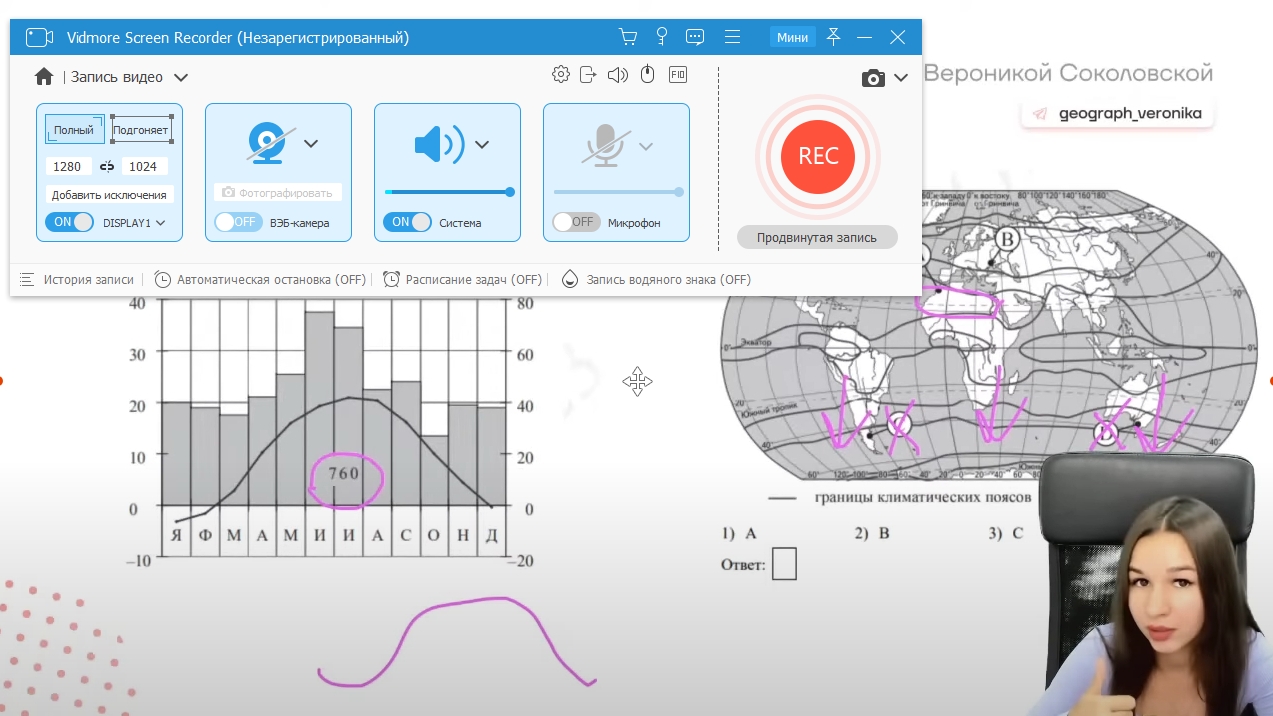This screenshot has width=1273, height=716.
Task: Click the webcam icon
Action: click(x=267, y=144)
